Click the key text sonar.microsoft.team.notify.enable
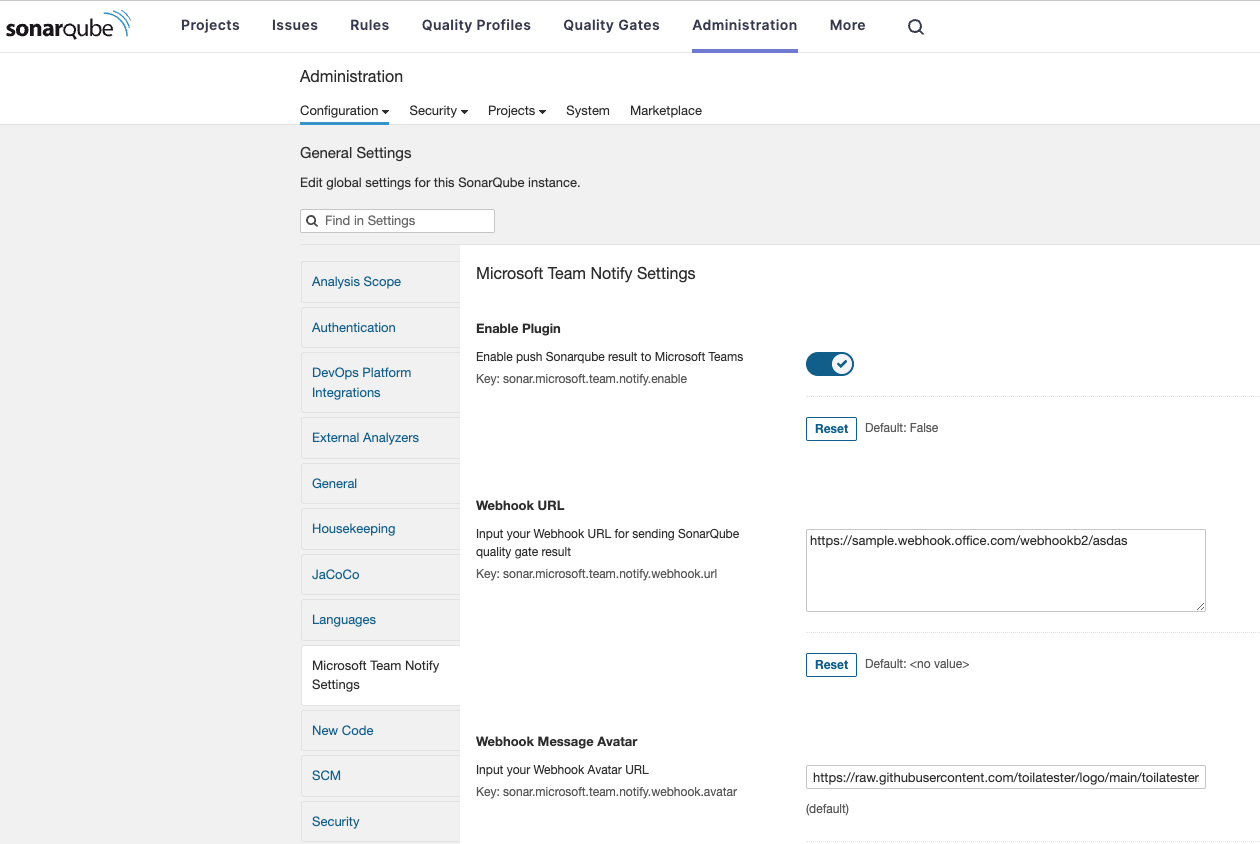Image resolution: width=1260 pixels, height=844 pixels. coord(595,379)
